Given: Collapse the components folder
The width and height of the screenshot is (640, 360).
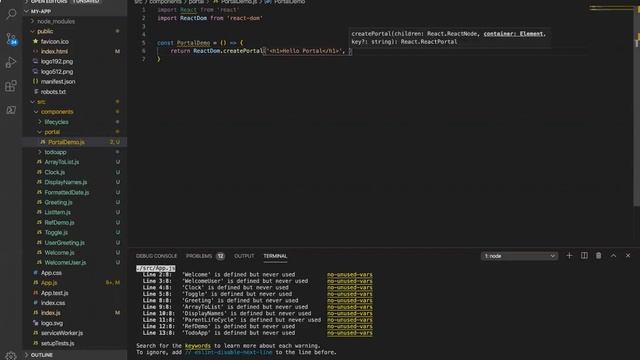Looking at the screenshot, I should click(x=57, y=112).
